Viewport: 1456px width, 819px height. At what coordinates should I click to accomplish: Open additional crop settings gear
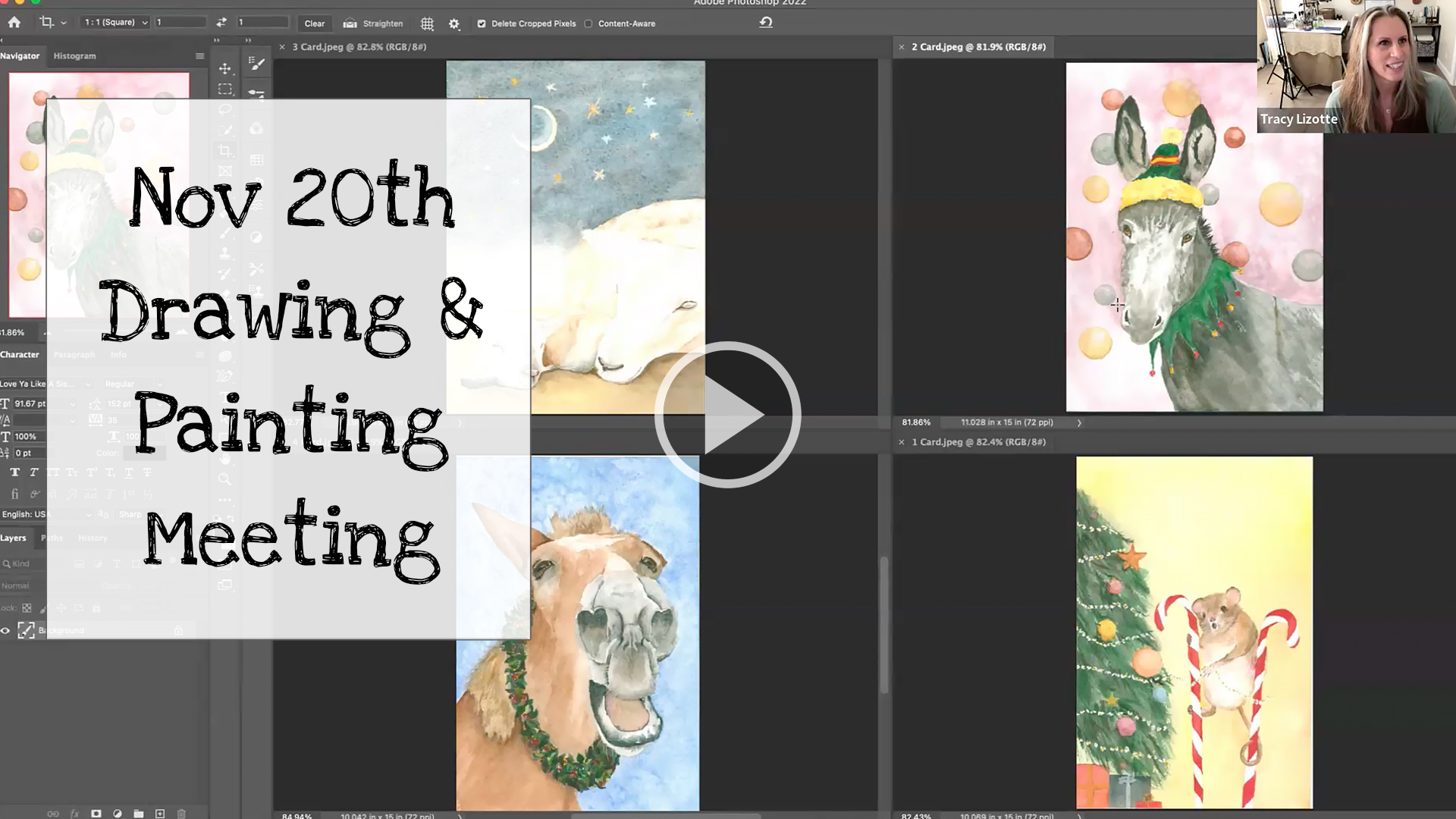[454, 24]
